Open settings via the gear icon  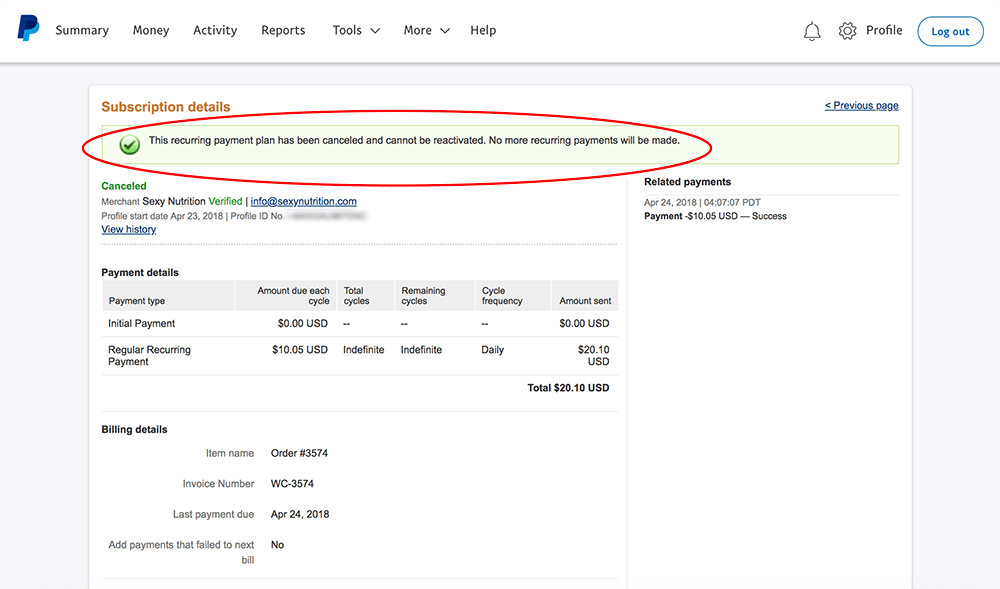coord(847,31)
